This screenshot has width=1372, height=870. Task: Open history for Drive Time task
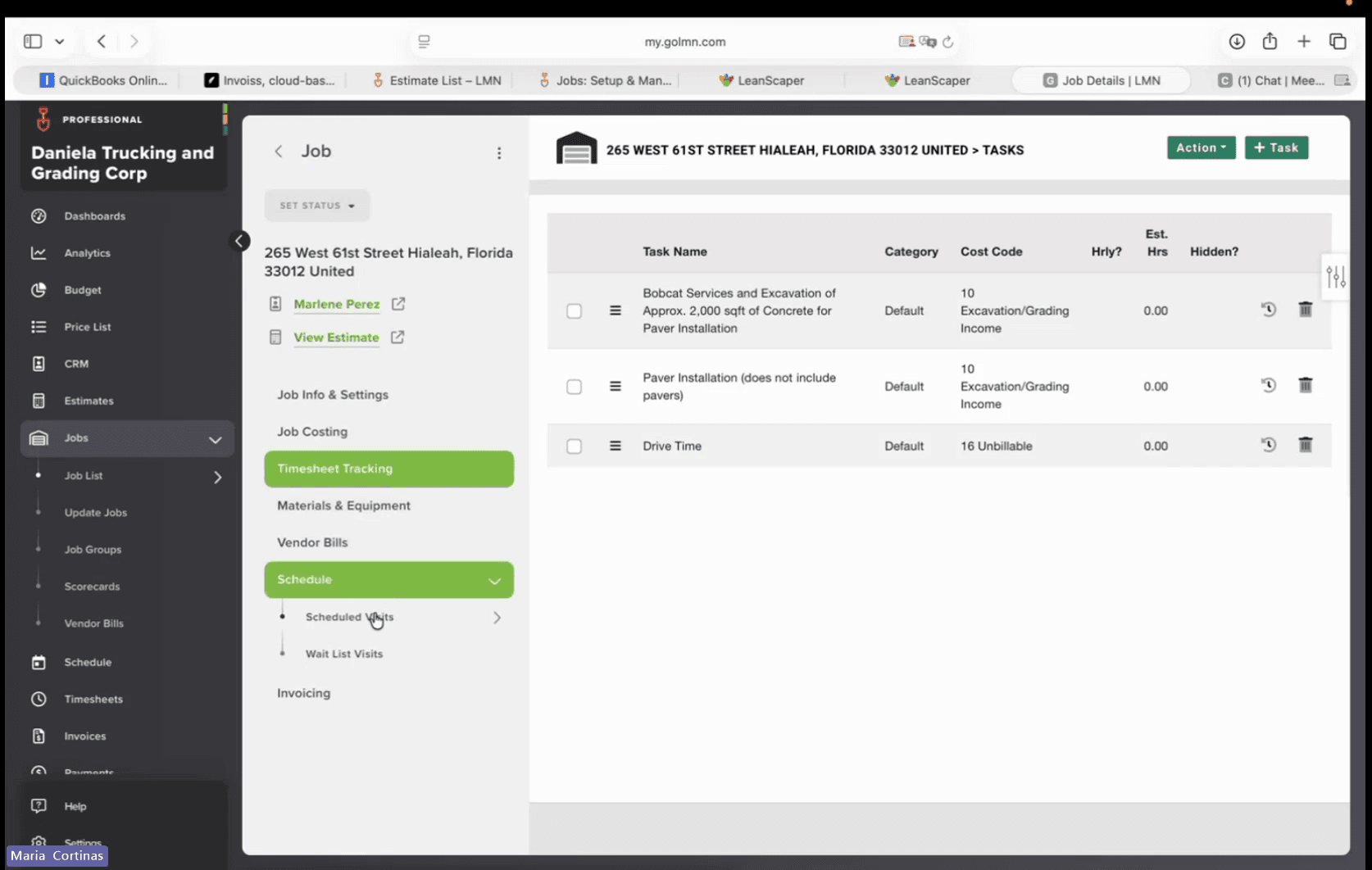(x=1268, y=445)
